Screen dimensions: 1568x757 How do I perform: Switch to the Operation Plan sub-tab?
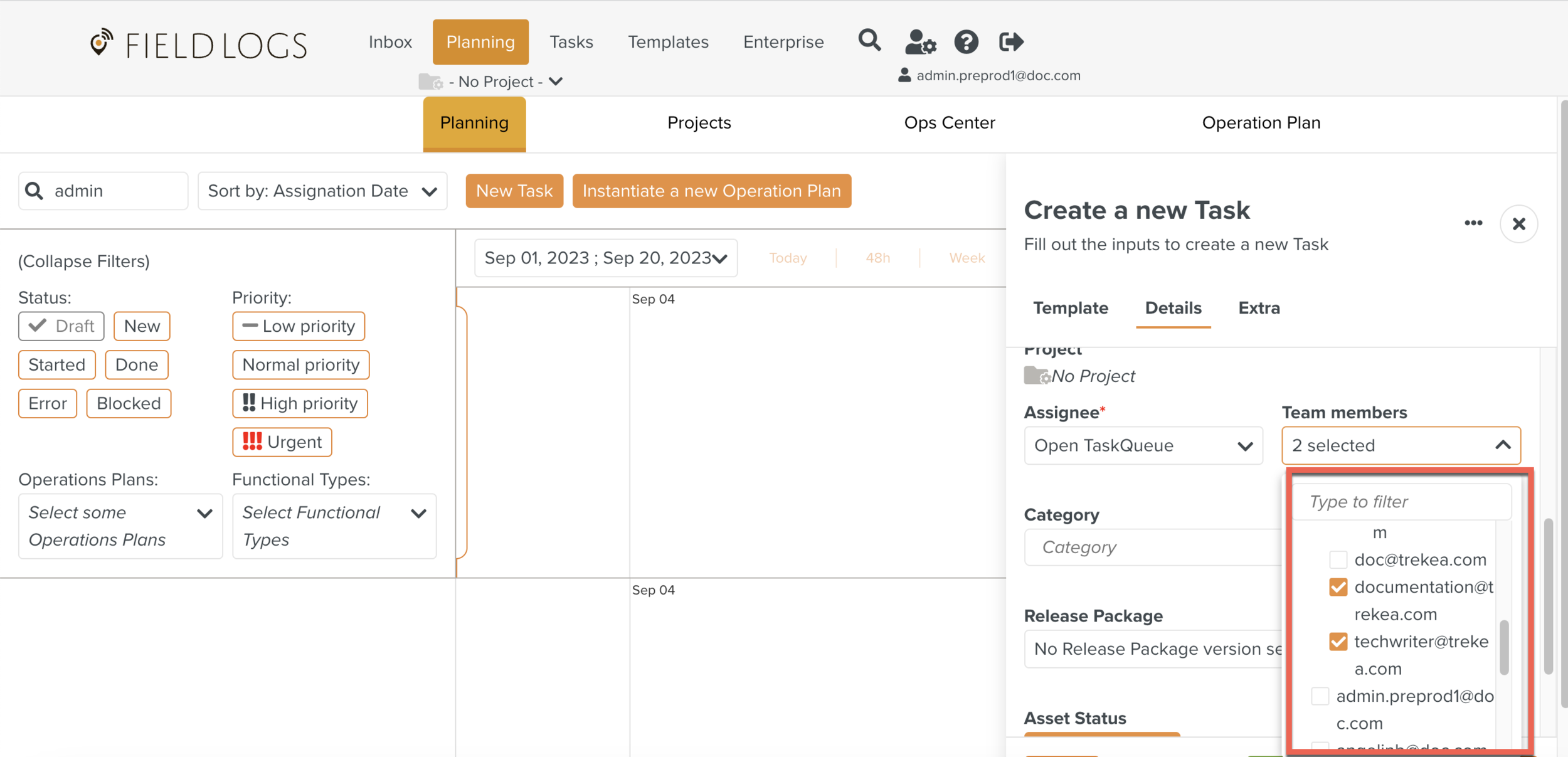pyautogui.click(x=1261, y=123)
